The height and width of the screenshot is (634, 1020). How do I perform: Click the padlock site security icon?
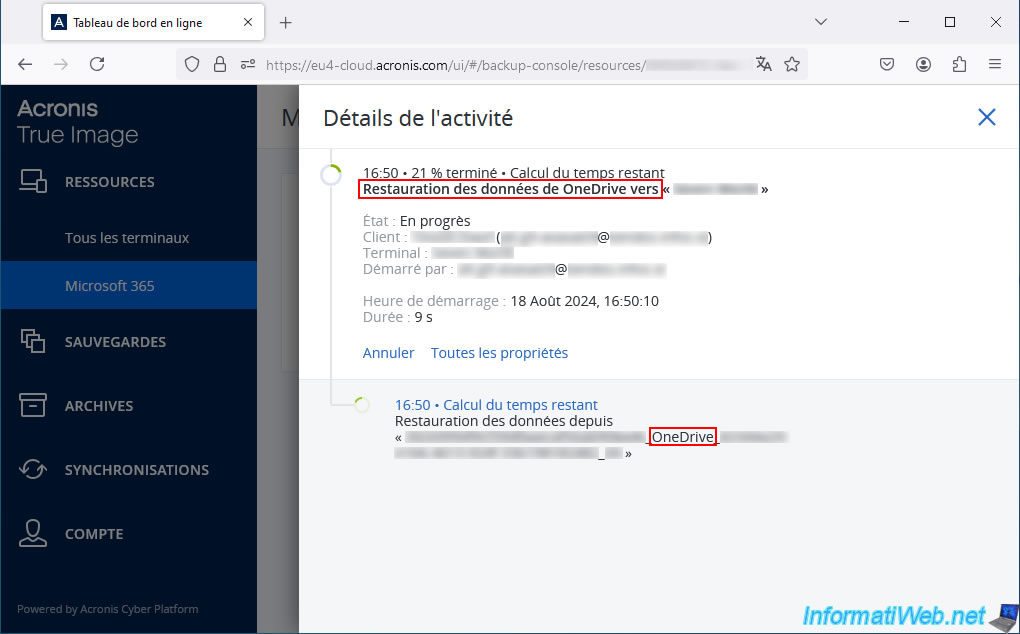[x=220, y=64]
